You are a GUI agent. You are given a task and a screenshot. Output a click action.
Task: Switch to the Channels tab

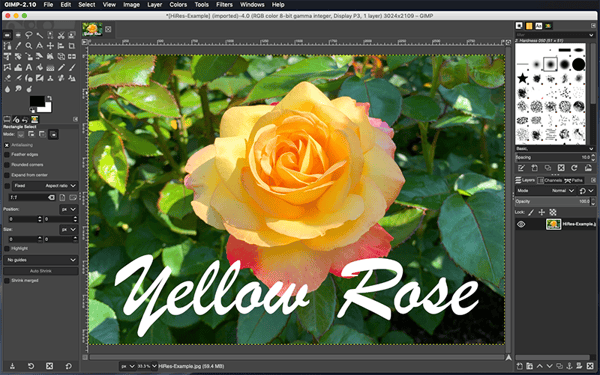point(550,180)
